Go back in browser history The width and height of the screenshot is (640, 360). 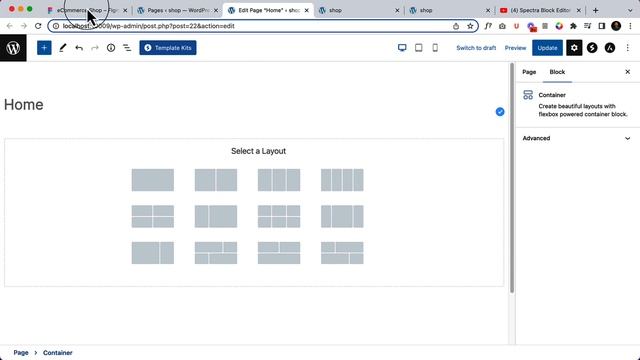9,26
